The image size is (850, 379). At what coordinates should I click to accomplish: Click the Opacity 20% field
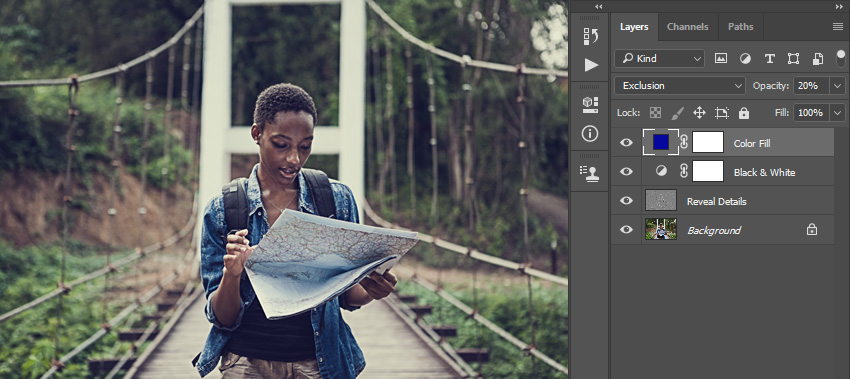coord(812,86)
